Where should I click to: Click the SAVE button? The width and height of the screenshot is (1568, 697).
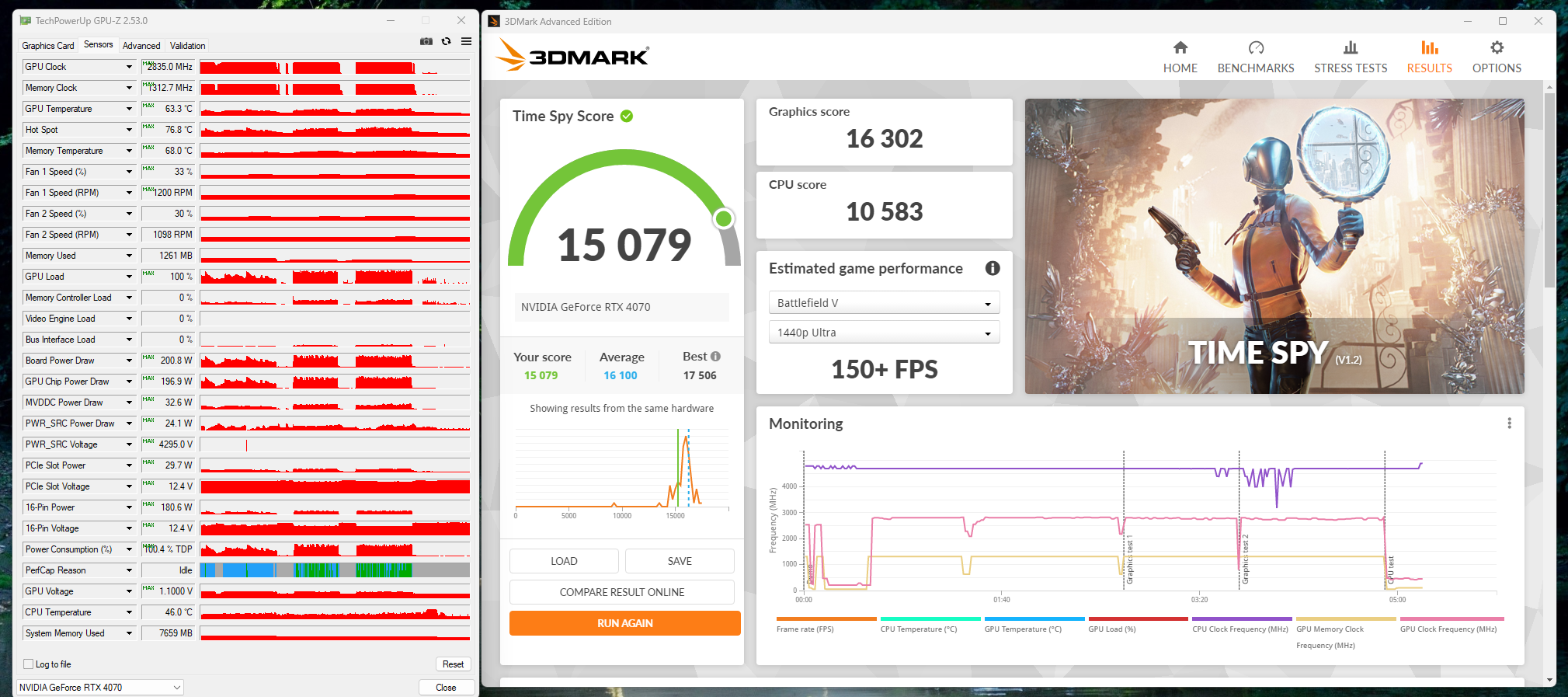click(x=680, y=561)
